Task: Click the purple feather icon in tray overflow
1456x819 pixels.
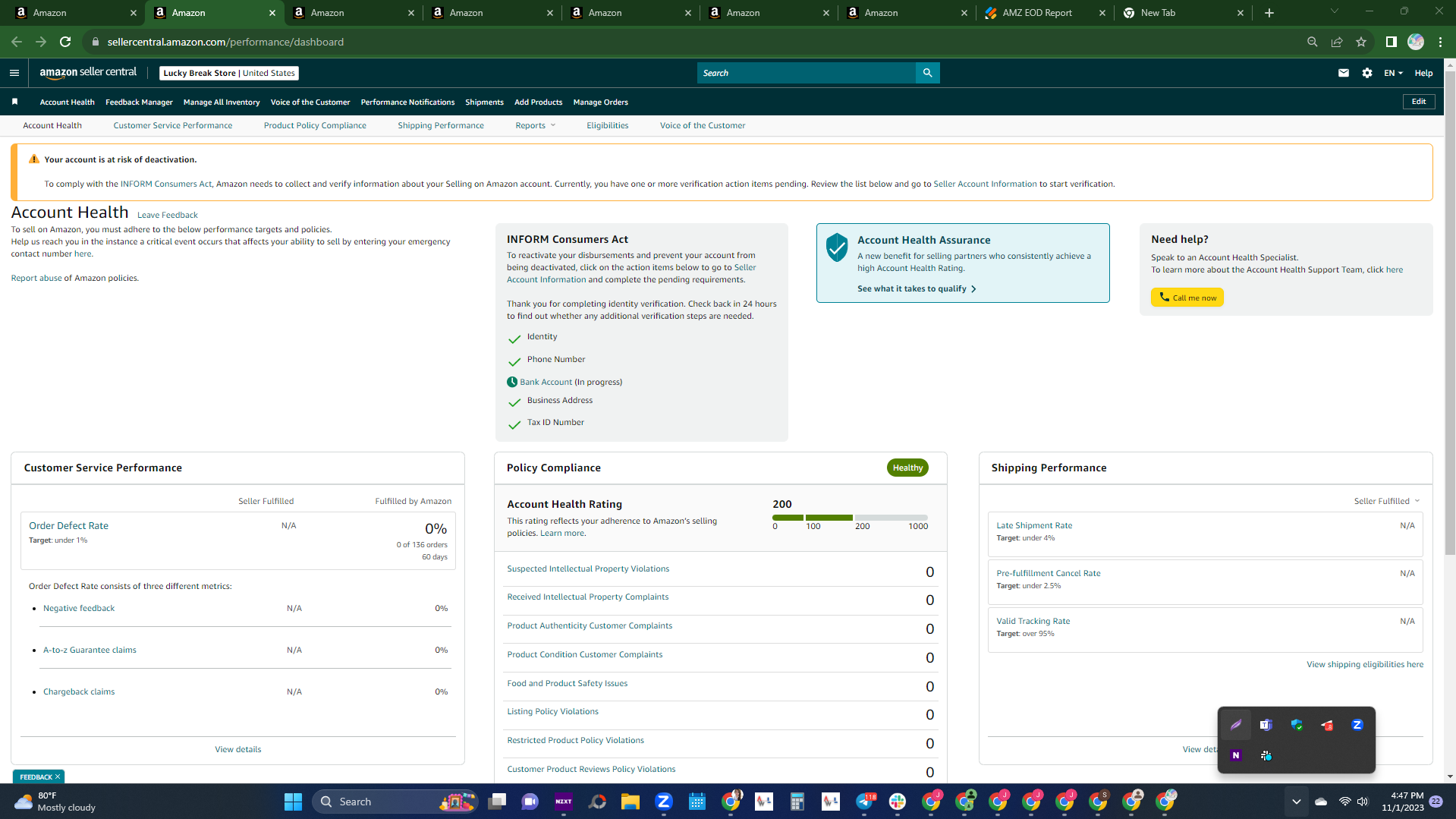Action: (1236, 725)
